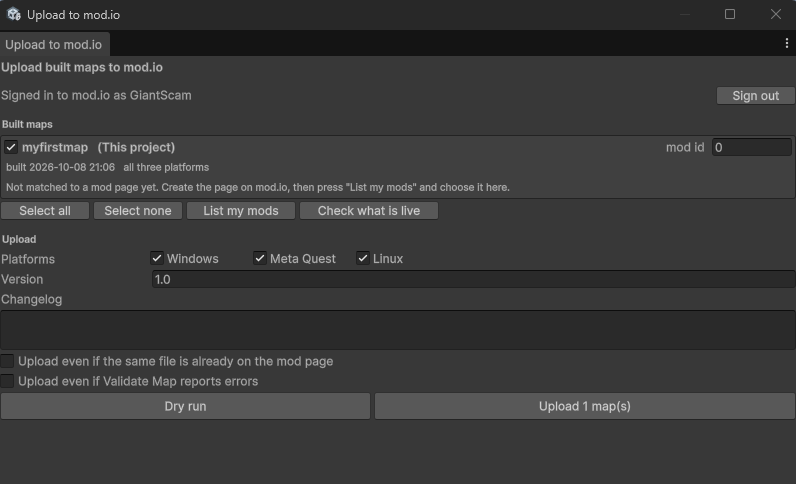Click the List my mods button

(x=241, y=211)
